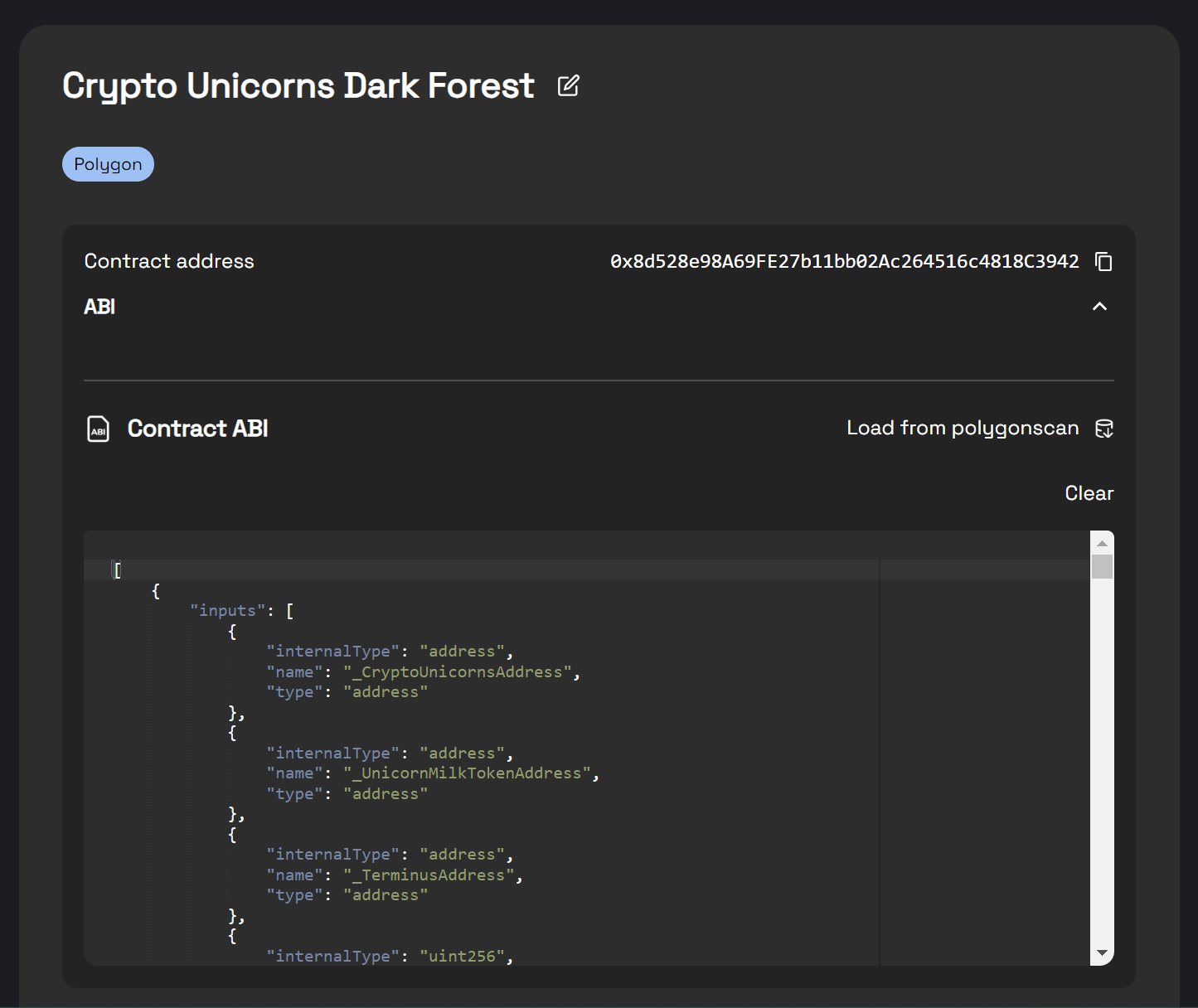The height and width of the screenshot is (1008, 1198).
Task: Click the ABI editor scrollbar thumb
Action: pos(1102,567)
